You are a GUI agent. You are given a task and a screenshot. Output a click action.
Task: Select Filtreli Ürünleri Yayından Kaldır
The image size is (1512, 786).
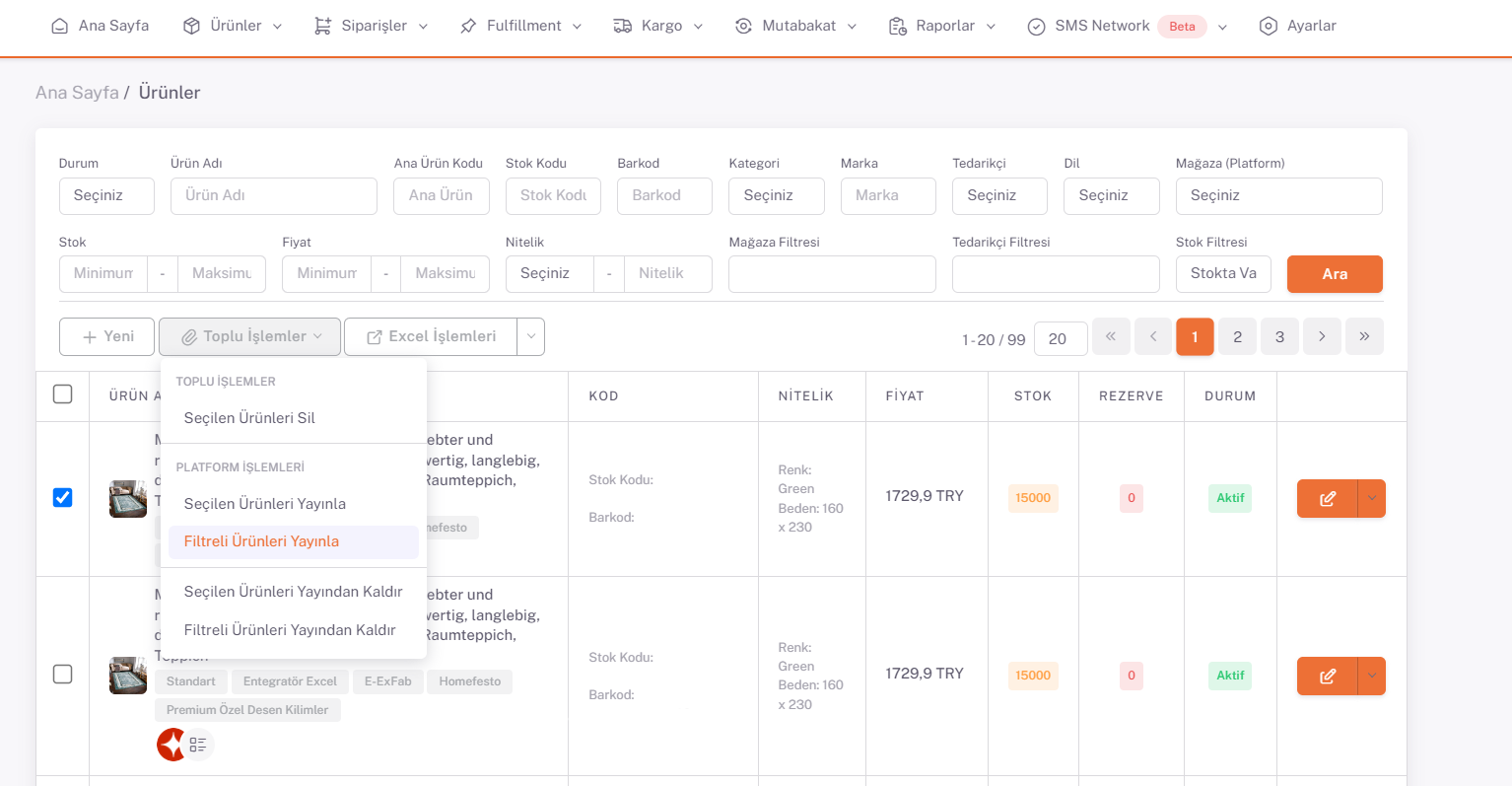[294, 630]
